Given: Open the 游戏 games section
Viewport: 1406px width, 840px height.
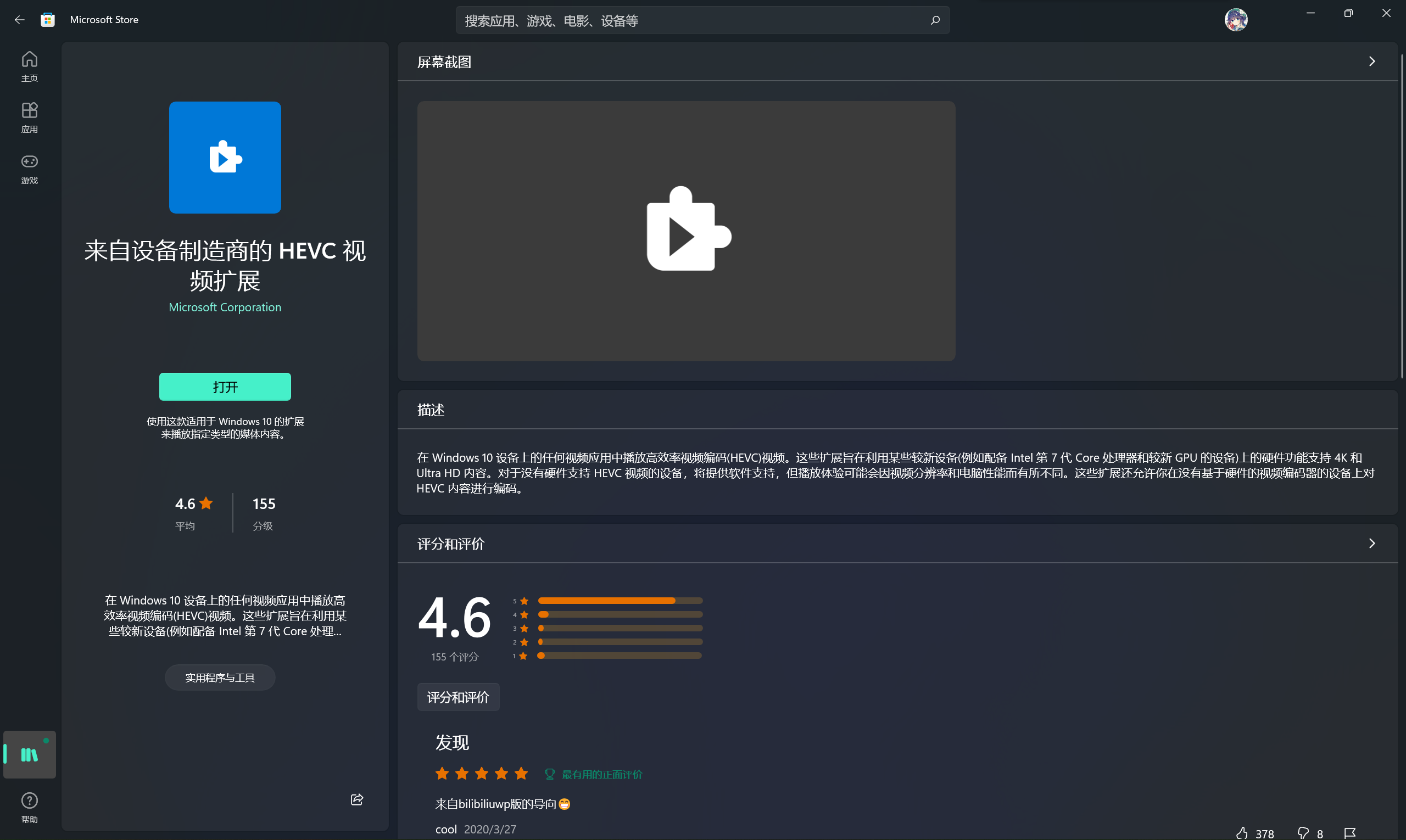Looking at the screenshot, I should (30, 169).
